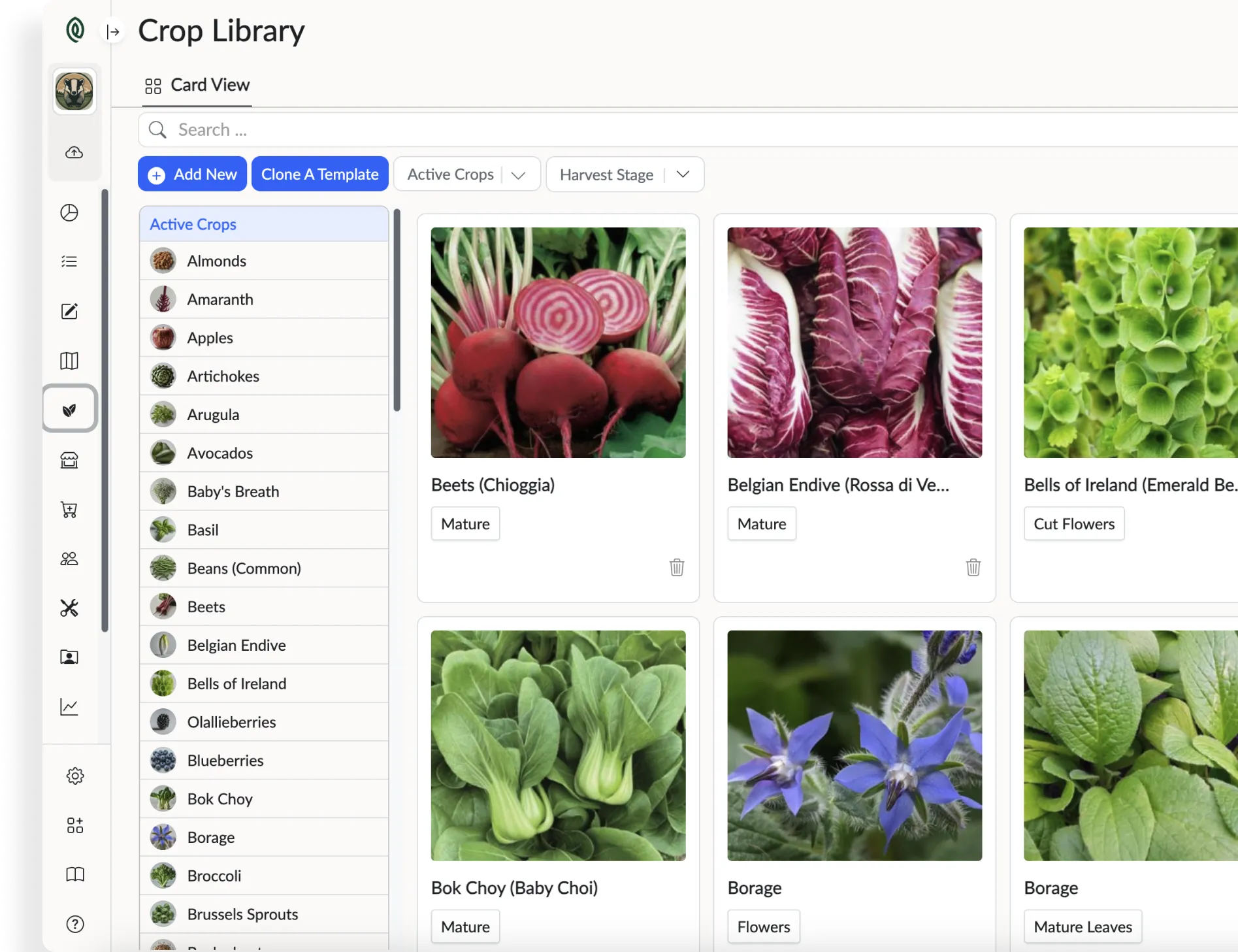Open the crops leaf icon in sidebar
The height and width of the screenshot is (952, 1238).
tap(69, 410)
